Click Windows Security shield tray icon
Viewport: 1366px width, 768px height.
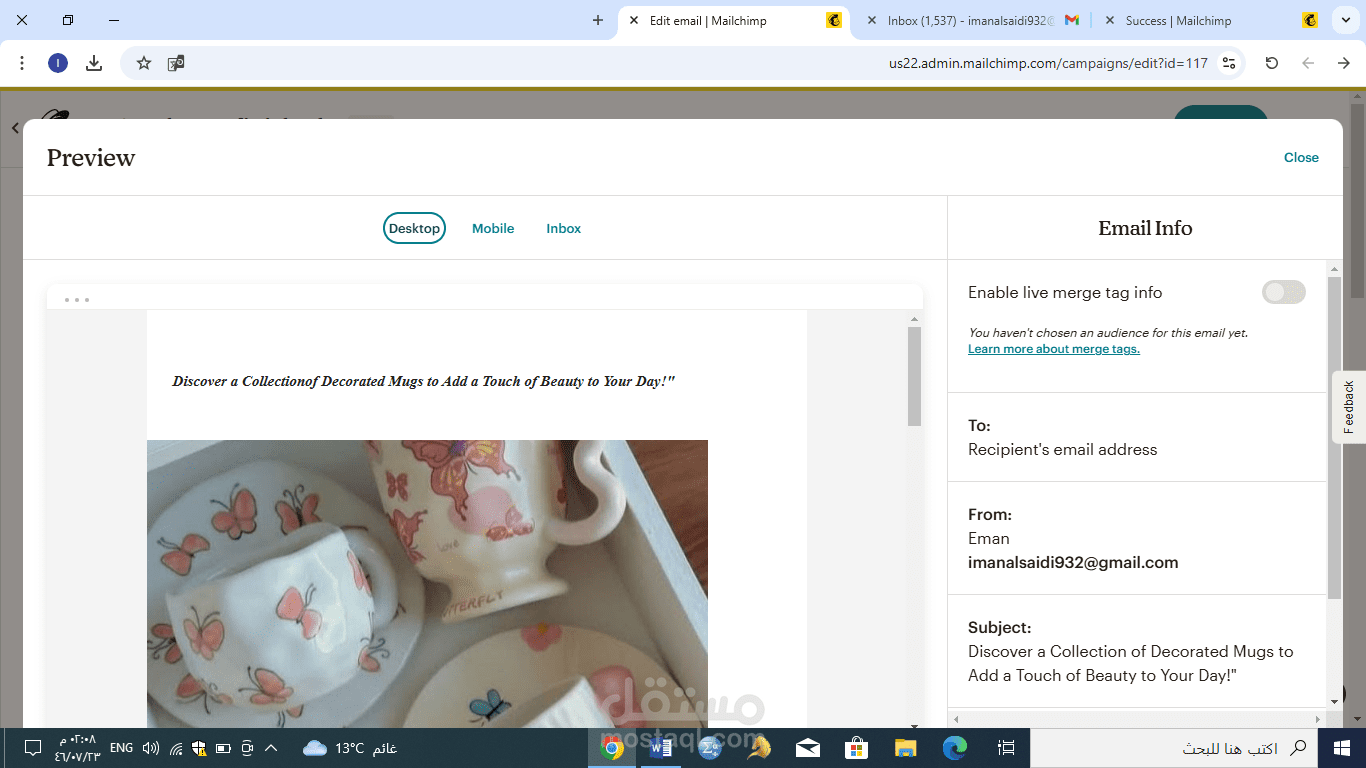199,748
